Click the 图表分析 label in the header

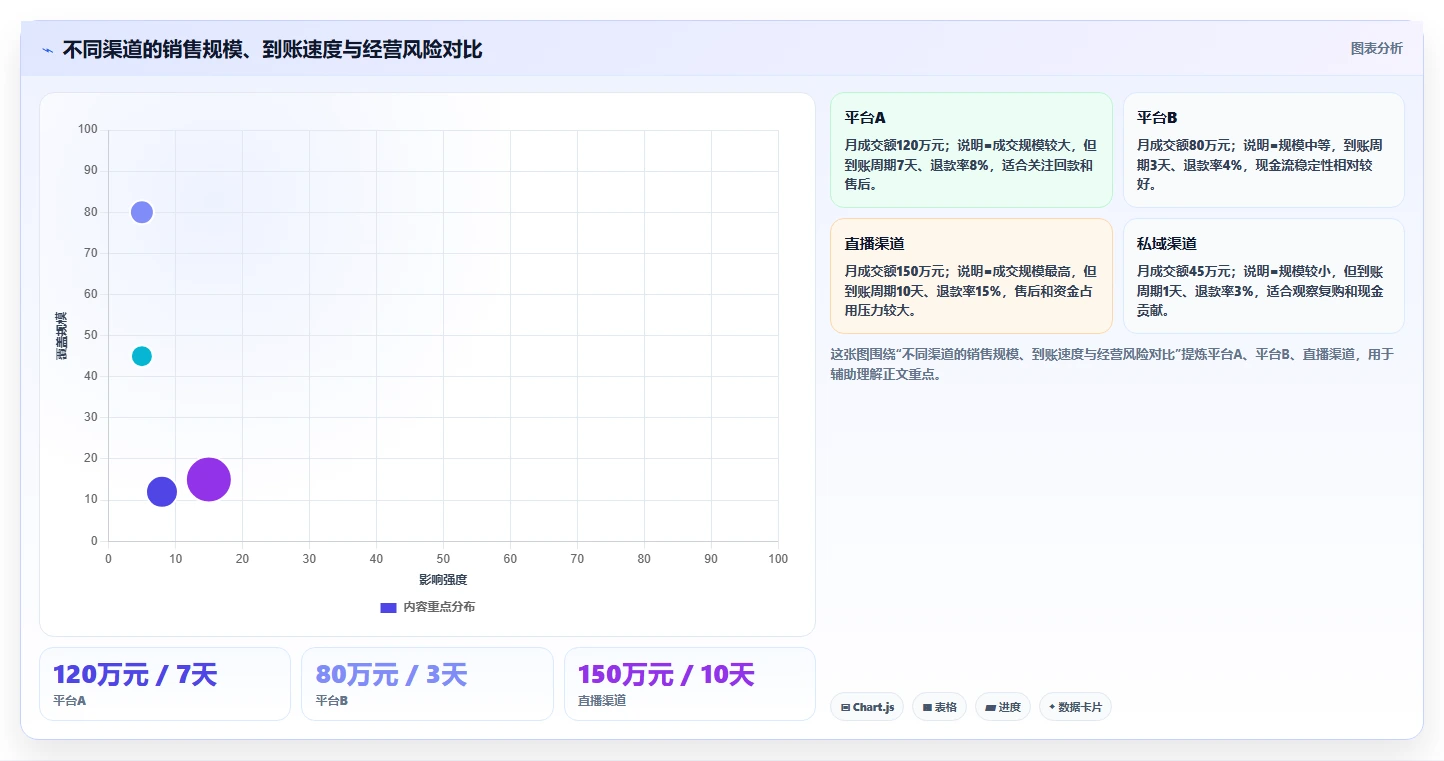[1376, 49]
